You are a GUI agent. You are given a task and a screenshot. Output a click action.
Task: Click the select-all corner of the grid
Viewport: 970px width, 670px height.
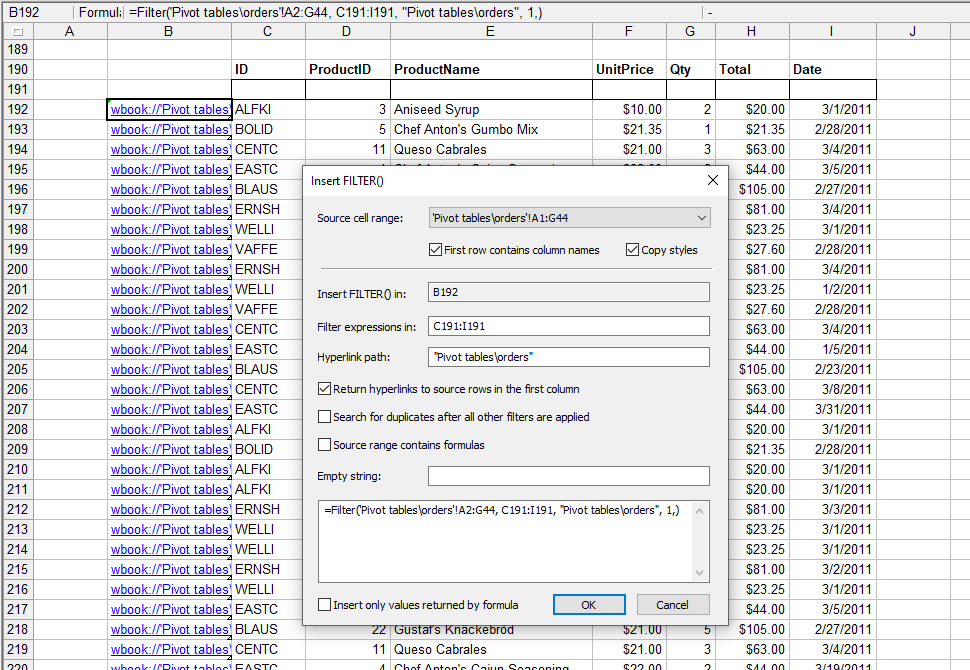(x=17, y=32)
